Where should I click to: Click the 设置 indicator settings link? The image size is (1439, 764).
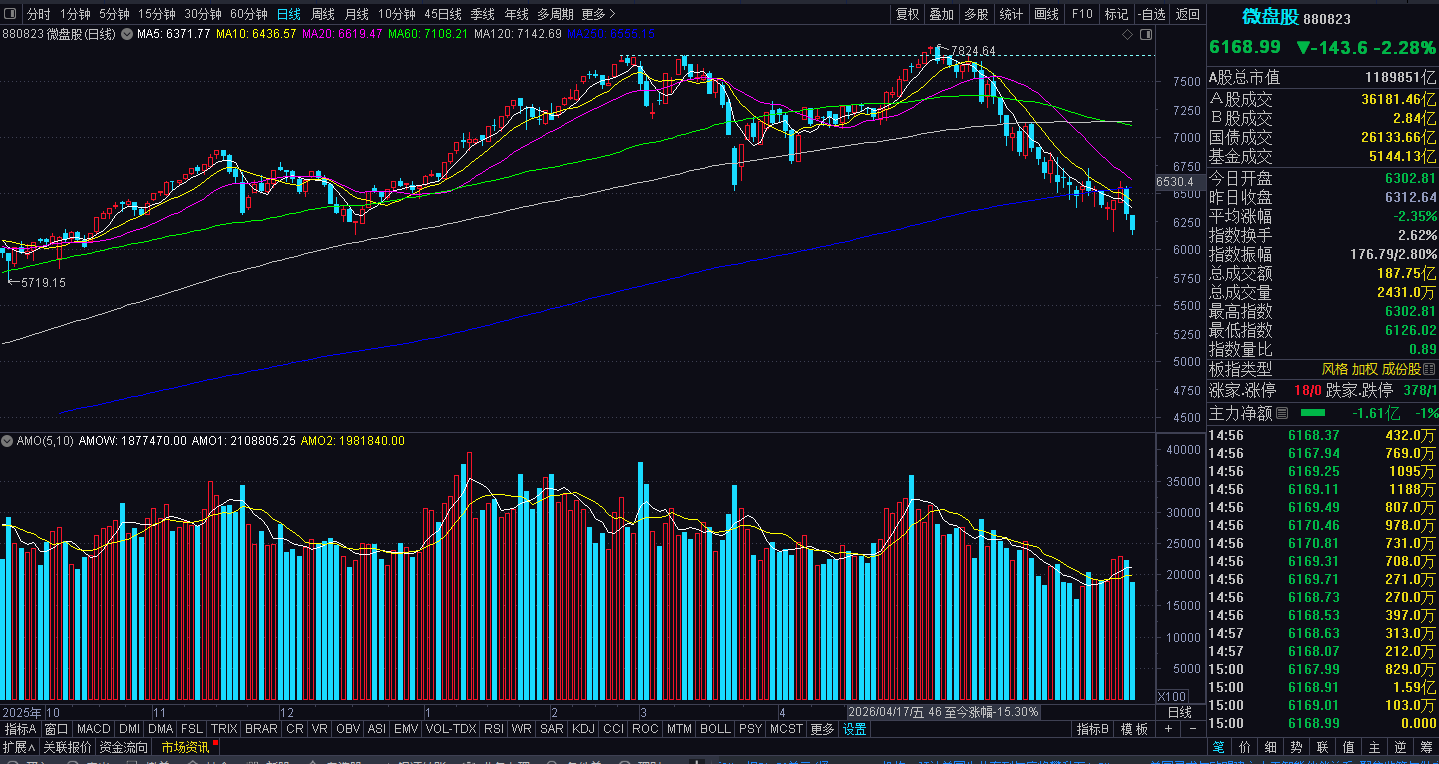[855, 729]
